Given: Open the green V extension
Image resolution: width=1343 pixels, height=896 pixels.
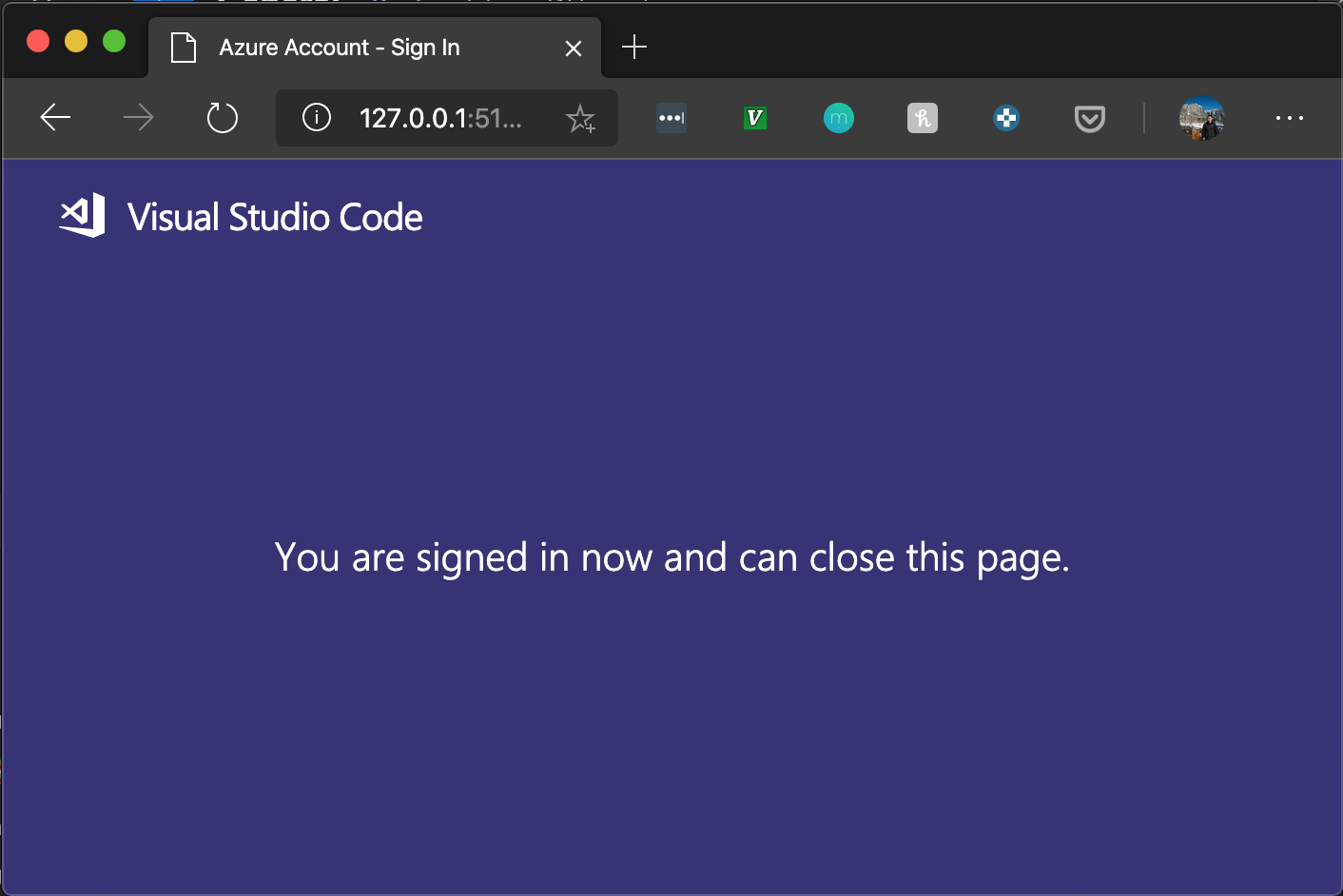Looking at the screenshot, I should (x=755, y=118).
